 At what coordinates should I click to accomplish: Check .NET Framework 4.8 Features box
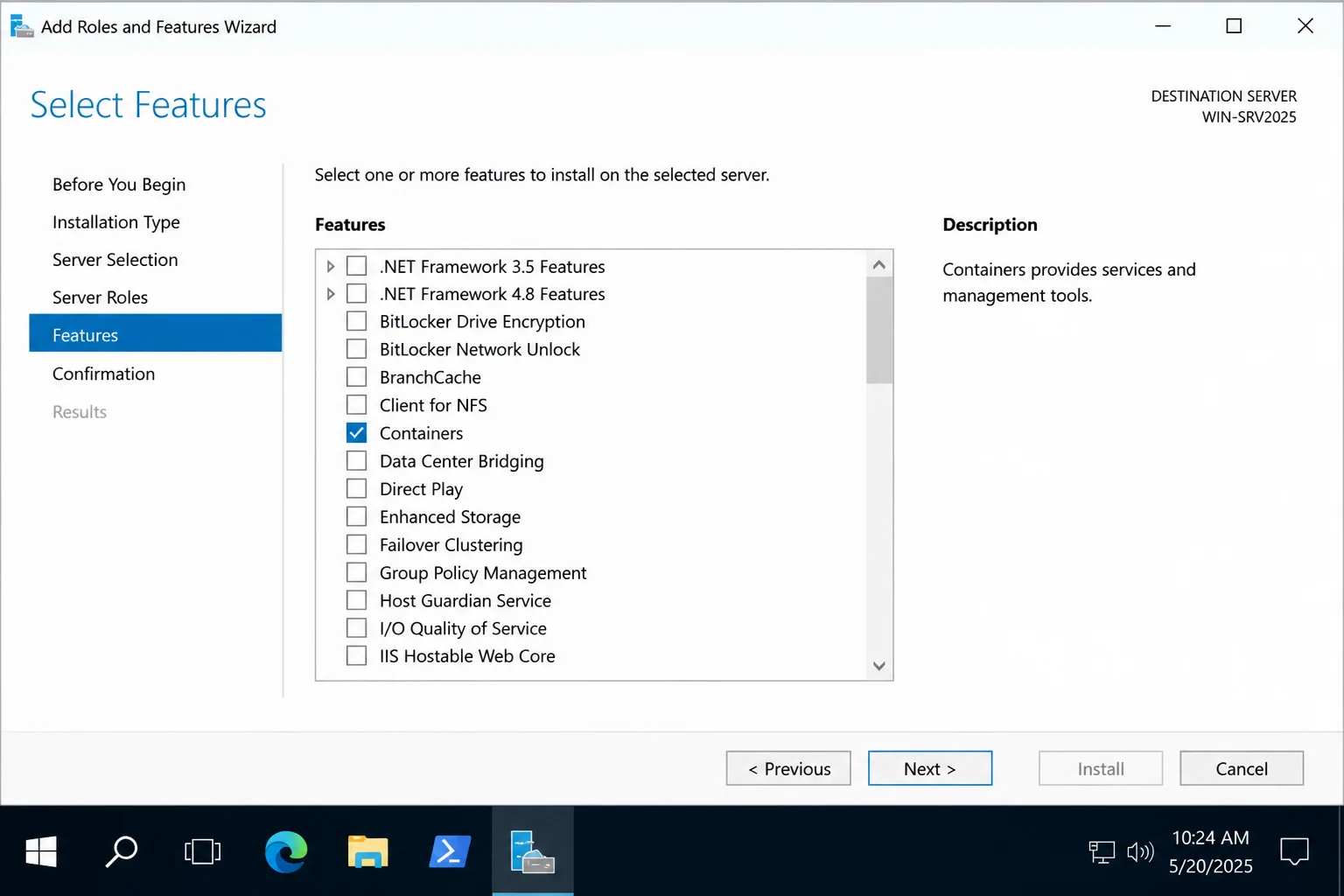(x=356, y=293)
